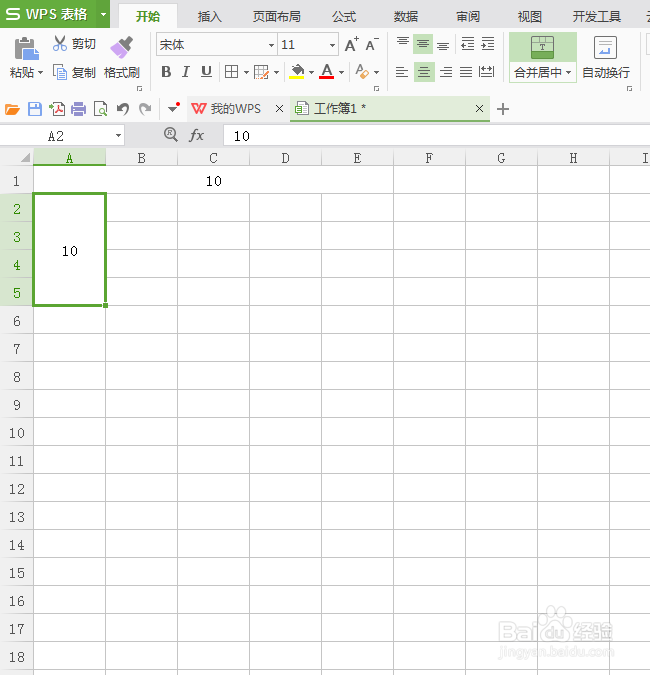Open the font size dropdown

pos(332,45)
